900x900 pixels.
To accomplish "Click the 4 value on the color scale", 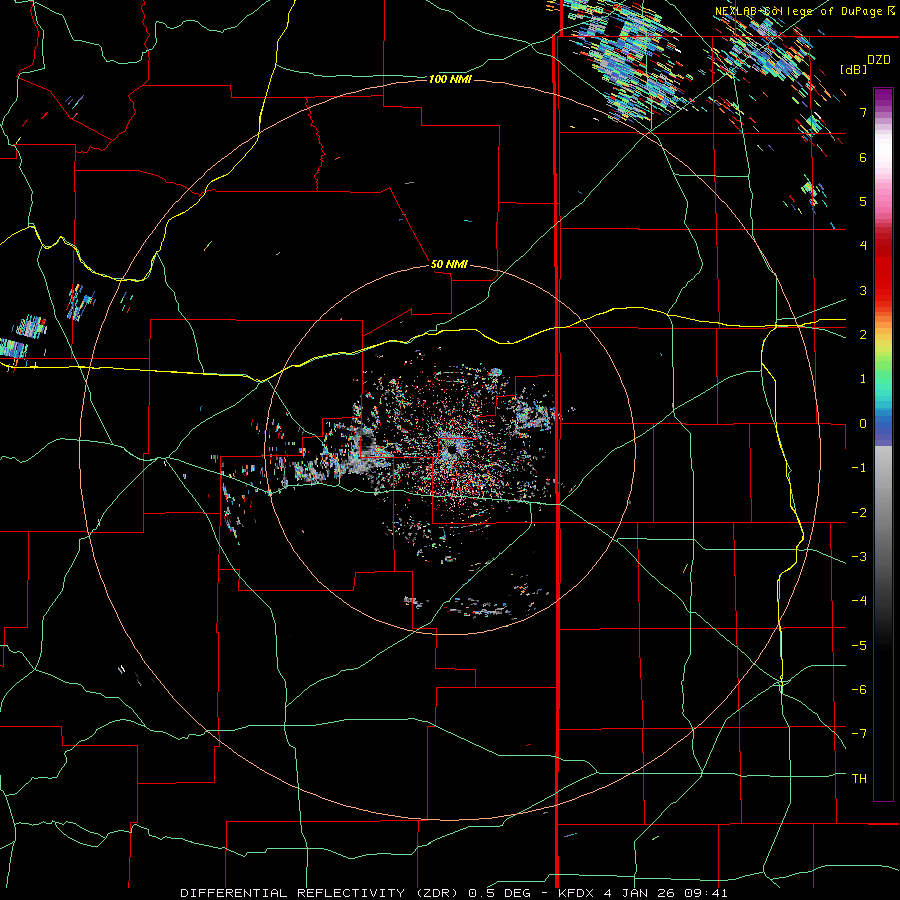I will pyautogui.click(x=863, y=246).
